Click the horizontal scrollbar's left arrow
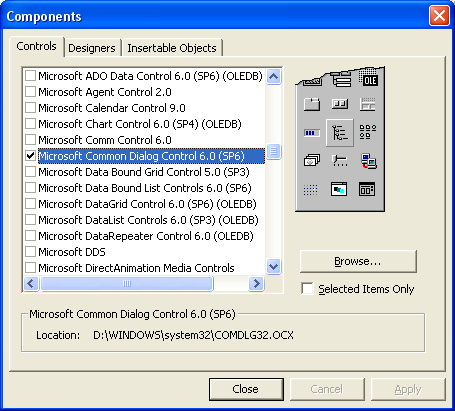The image size is (455, 411). point(31,284)
